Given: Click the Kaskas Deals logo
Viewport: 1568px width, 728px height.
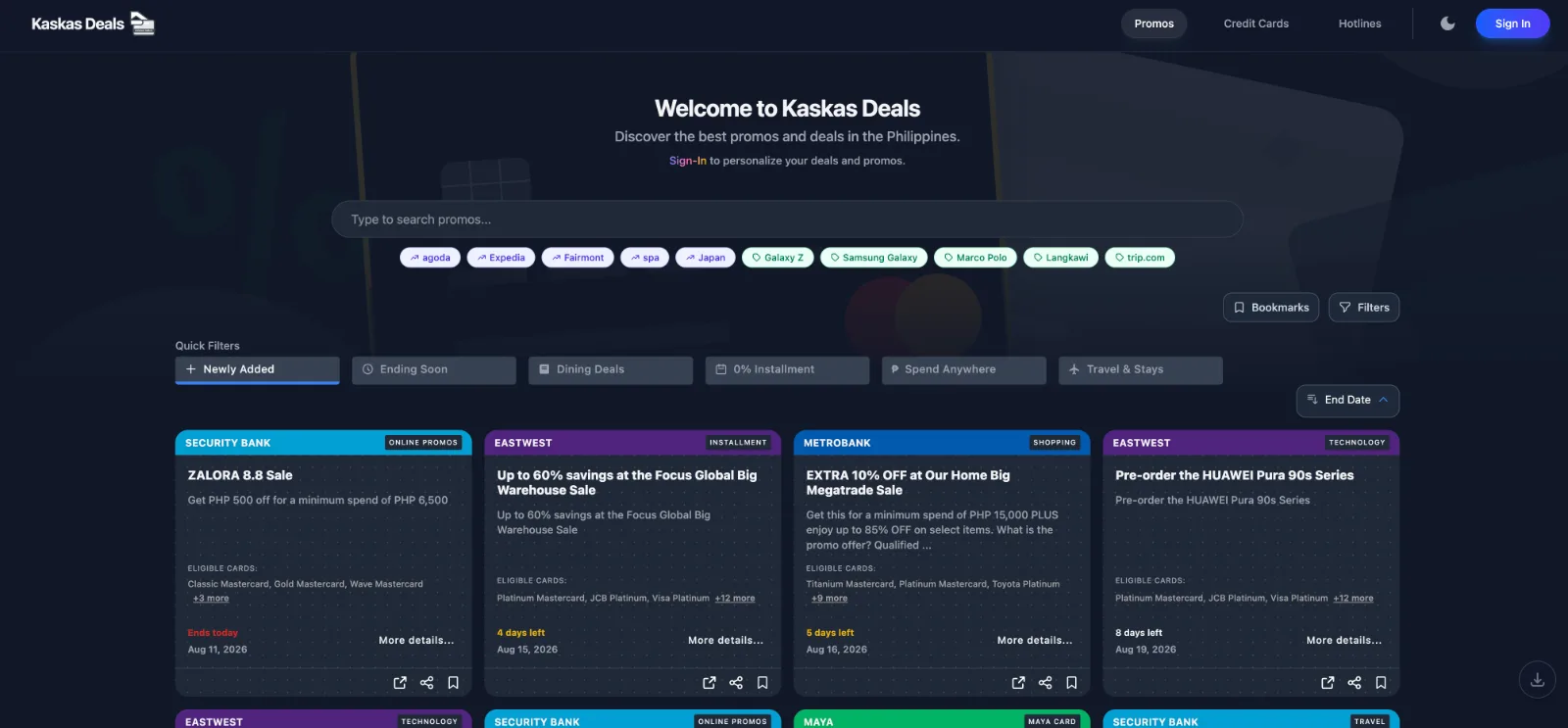Looking at the screenshot, I should (x=93, y=24).
